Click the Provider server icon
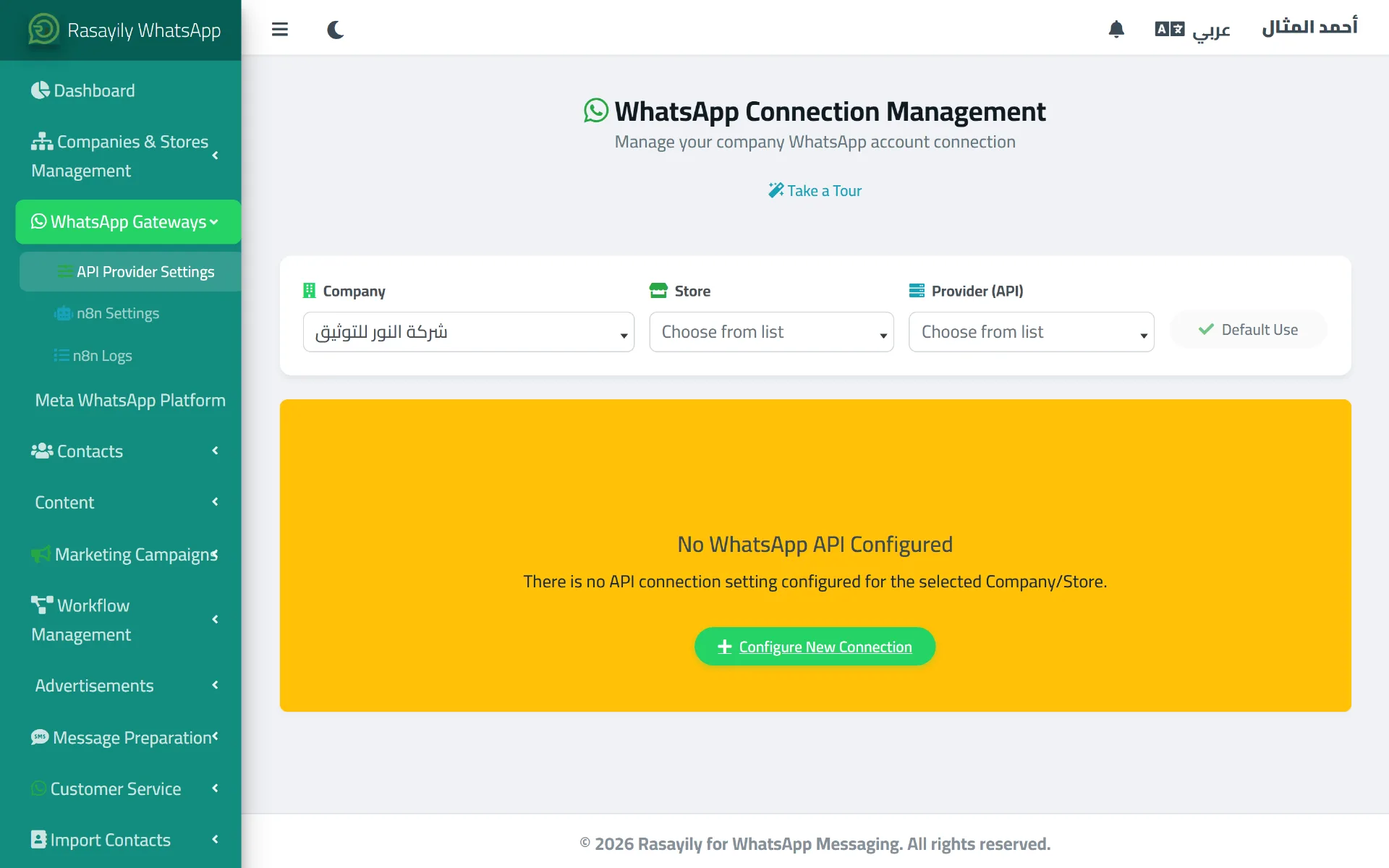The width and height of the screenshot is (1389, 868). (917, 291)
